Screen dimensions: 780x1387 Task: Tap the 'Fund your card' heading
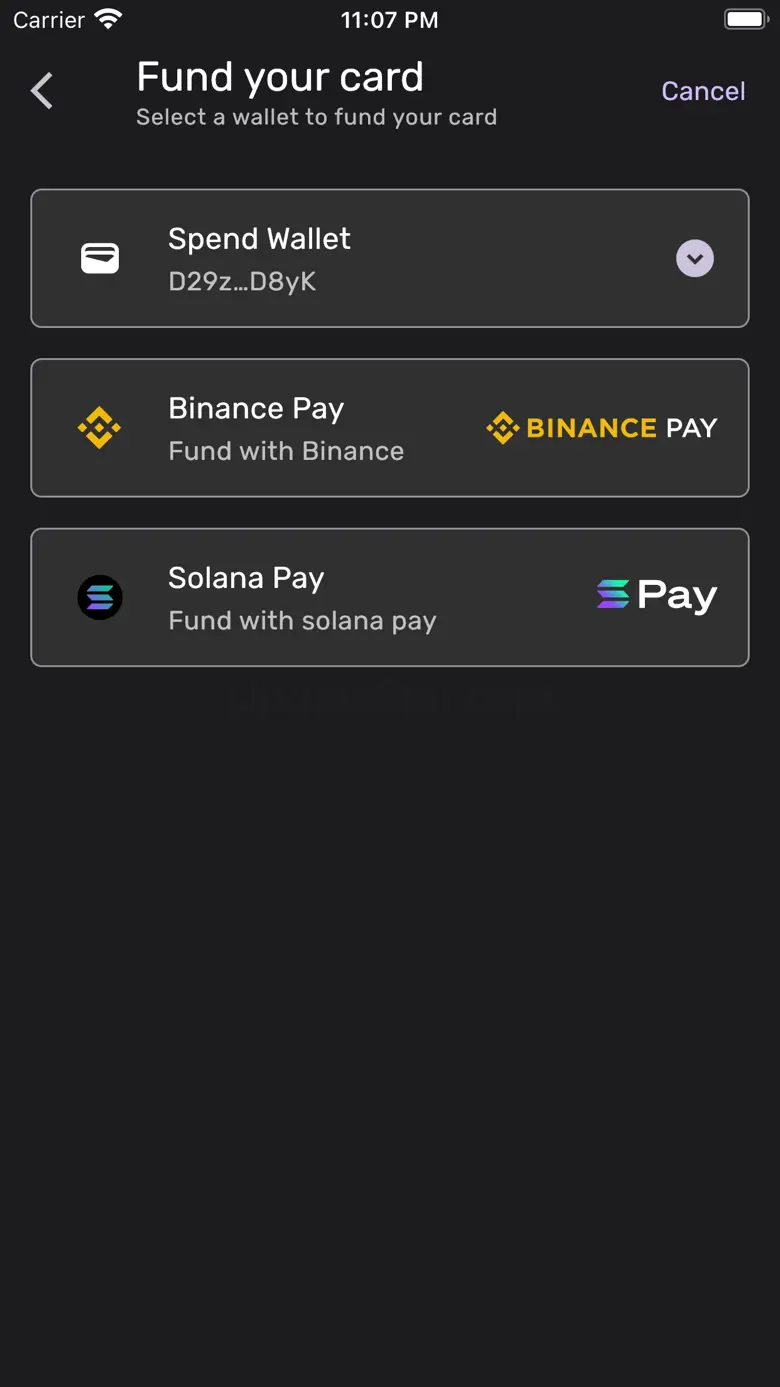click(280, 77)
